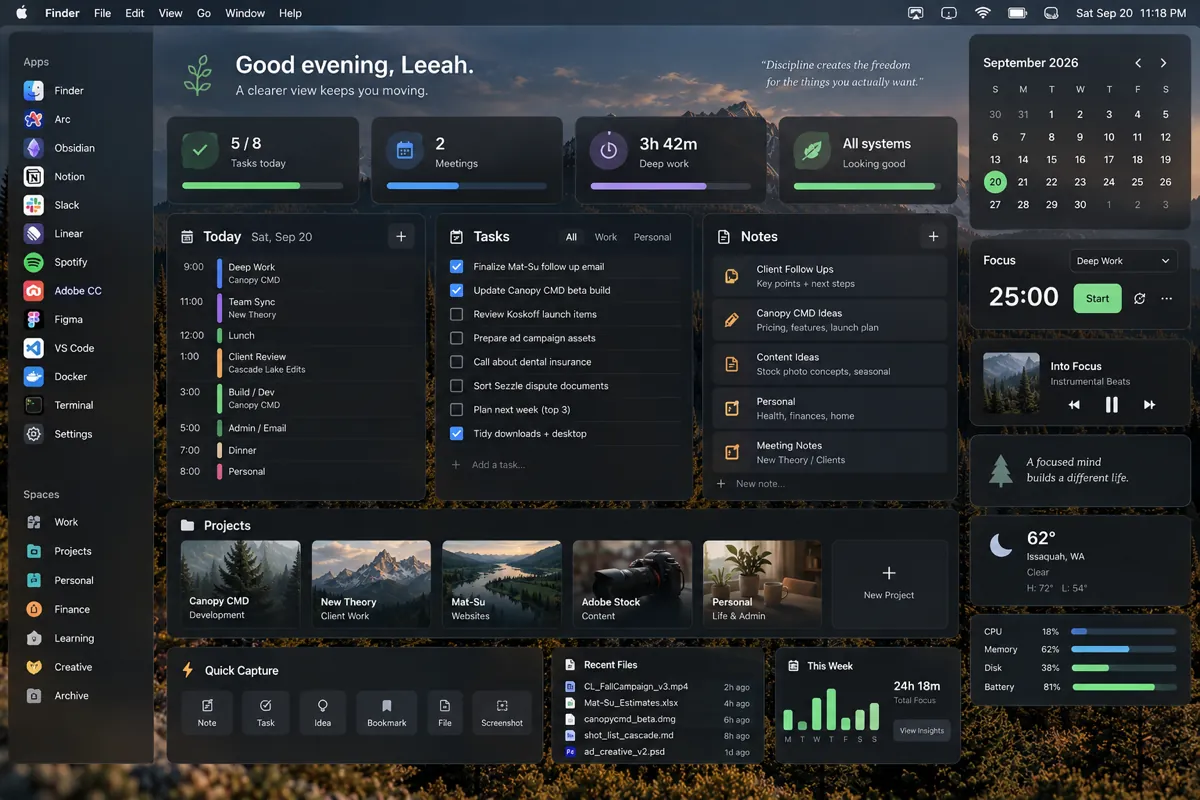Click the Tasks today progress bar
This screenshot has height=800, width=1200.
pyautogui.click(x=262, y=186)
